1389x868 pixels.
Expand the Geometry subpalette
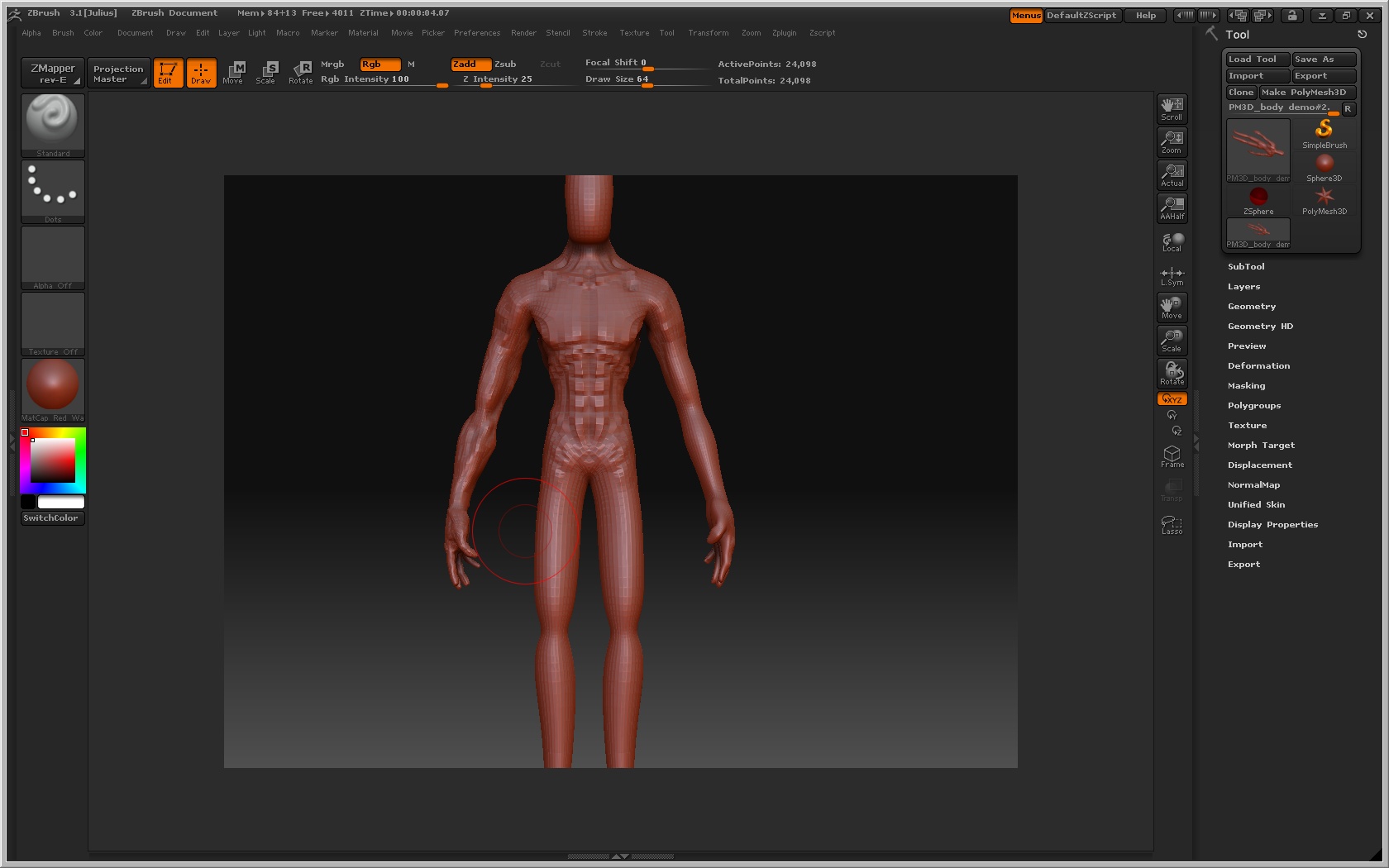pos(1251,307)
